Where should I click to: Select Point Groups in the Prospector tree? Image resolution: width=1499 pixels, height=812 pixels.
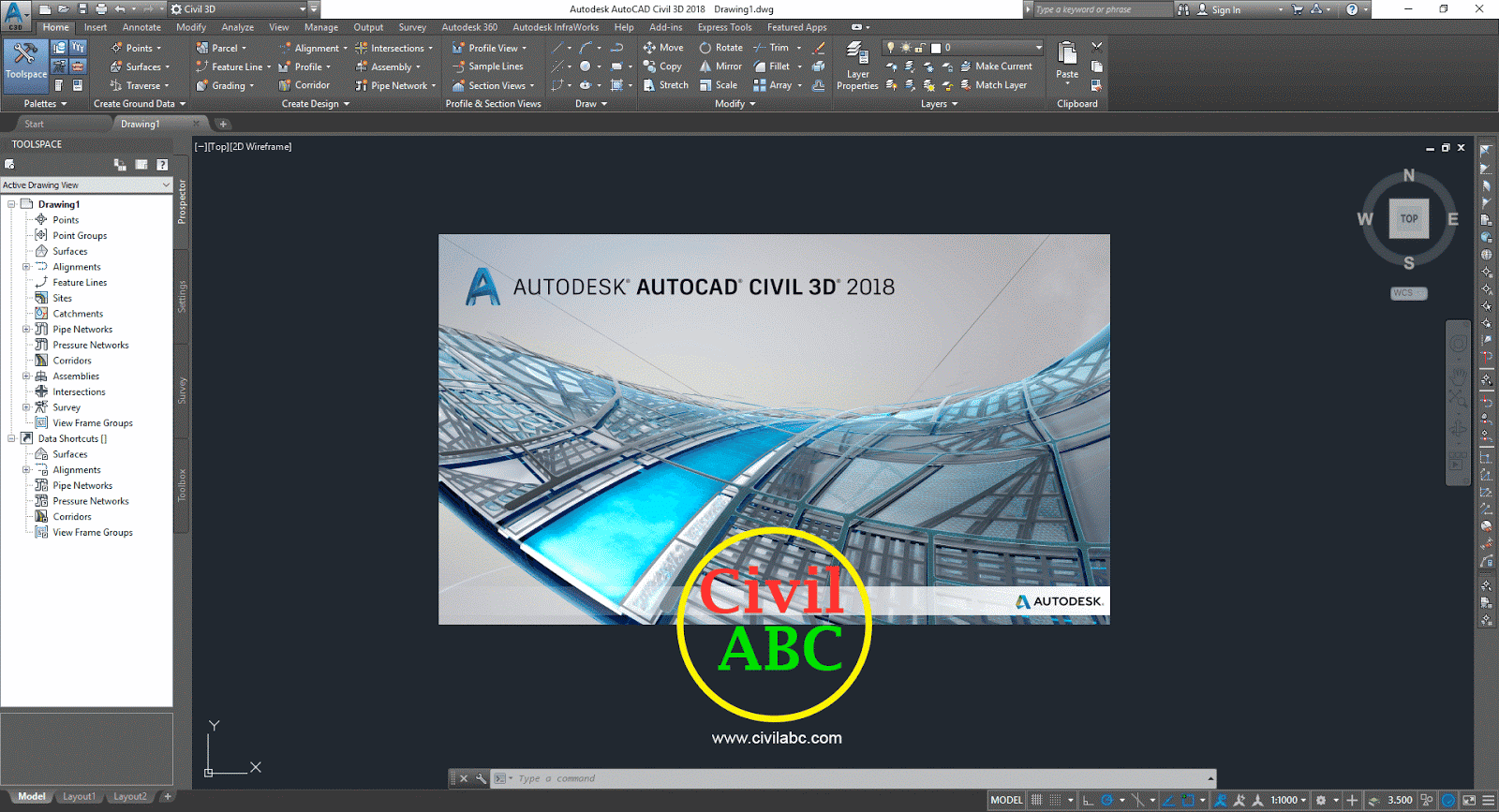point(80,236)
